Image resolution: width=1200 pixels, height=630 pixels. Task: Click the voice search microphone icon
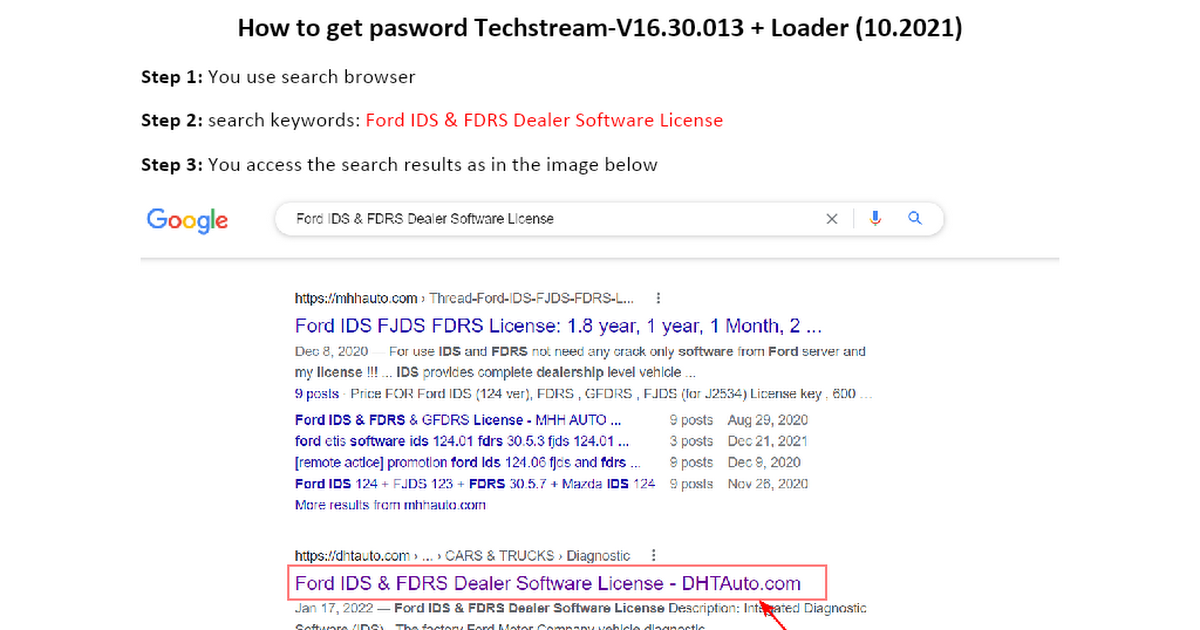pos(876,218)
